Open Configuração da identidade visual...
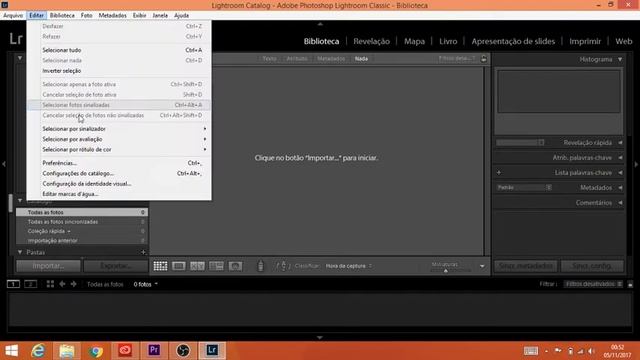This screenshot has height=360, width=640. point(119,184)
